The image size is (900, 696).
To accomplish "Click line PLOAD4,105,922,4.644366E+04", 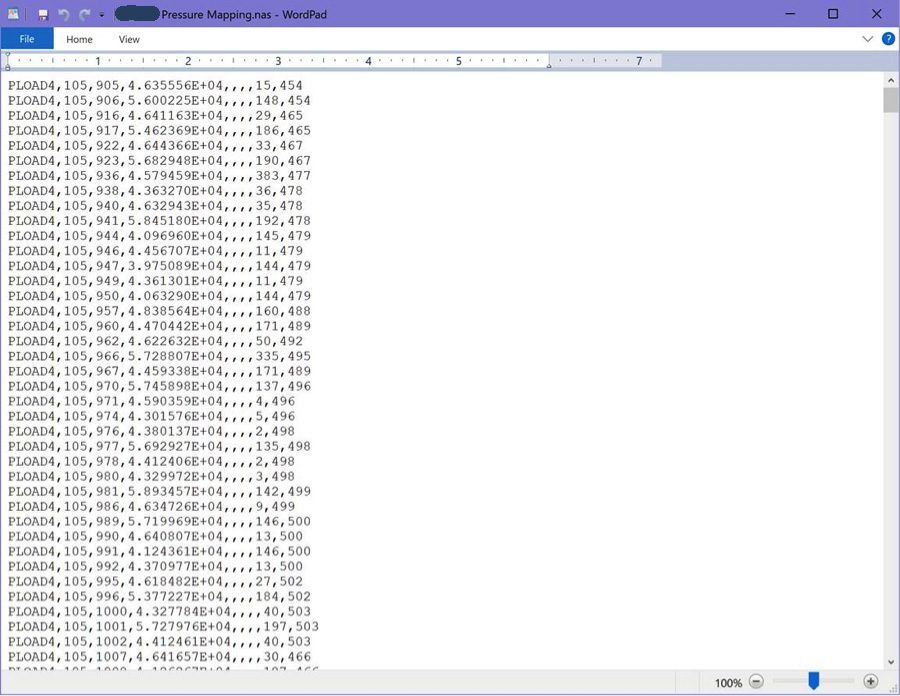I will (155, 146).
